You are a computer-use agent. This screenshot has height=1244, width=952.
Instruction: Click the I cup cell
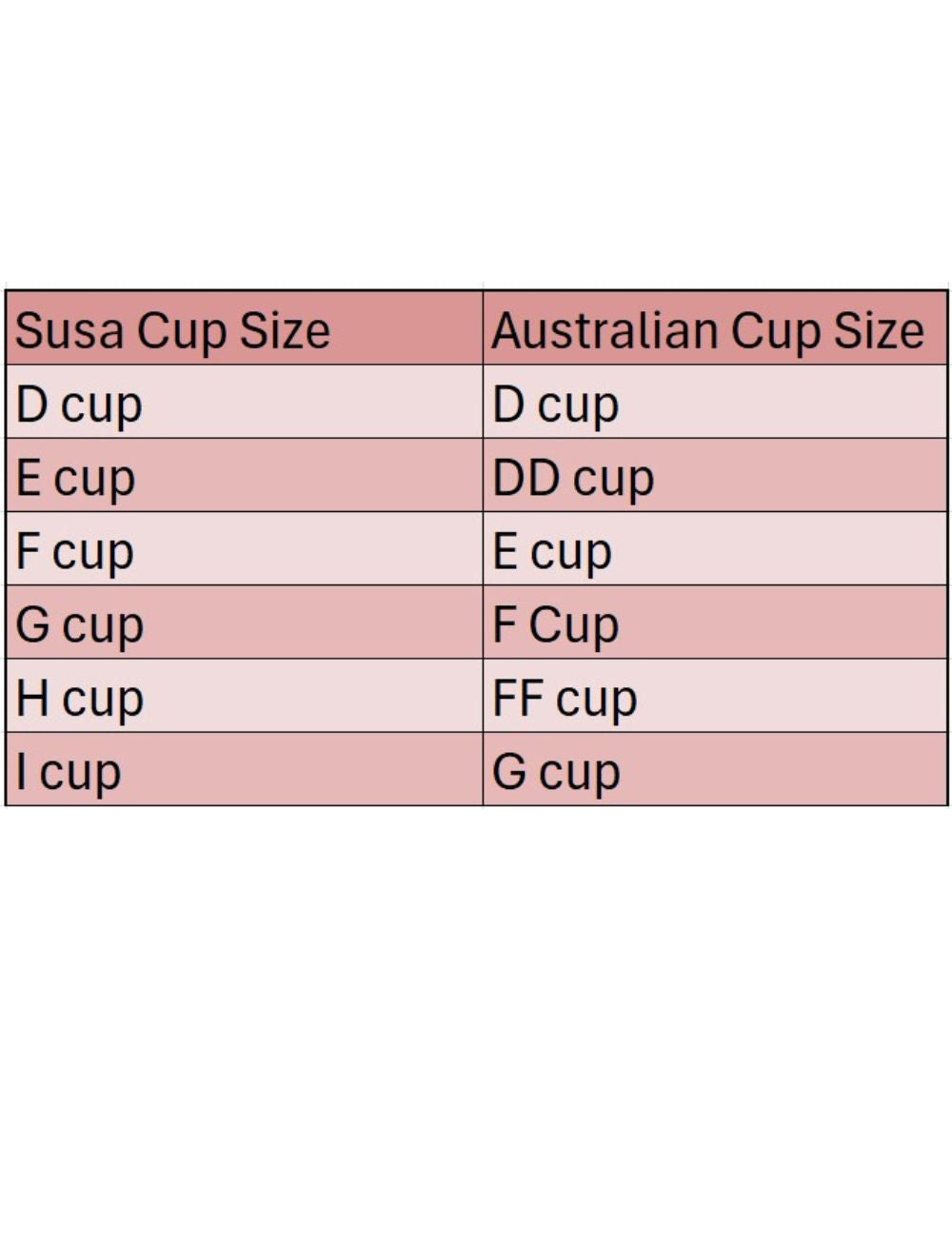[x=244, y=769]
